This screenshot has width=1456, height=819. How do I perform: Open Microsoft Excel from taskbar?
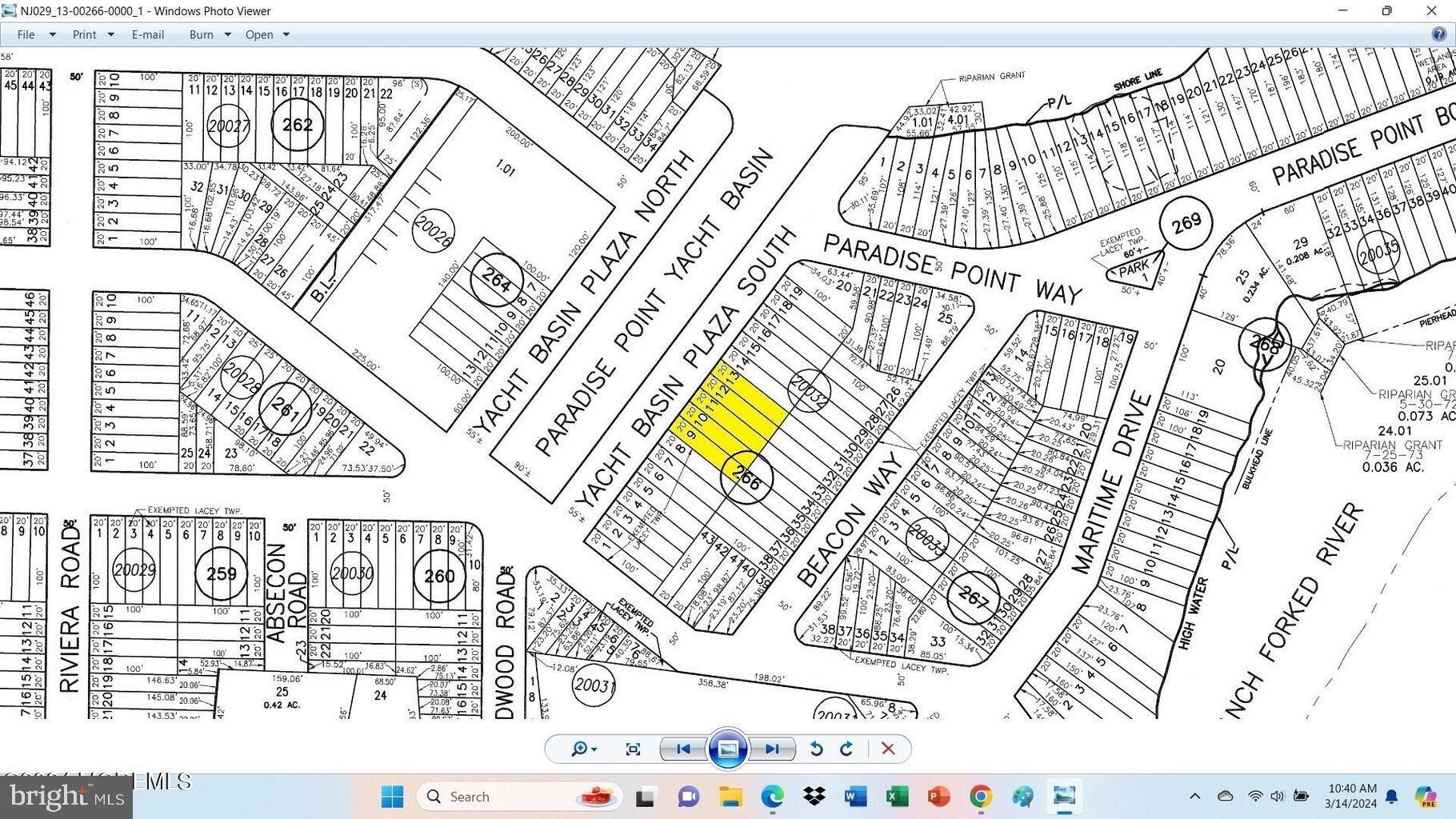point(898,797)
